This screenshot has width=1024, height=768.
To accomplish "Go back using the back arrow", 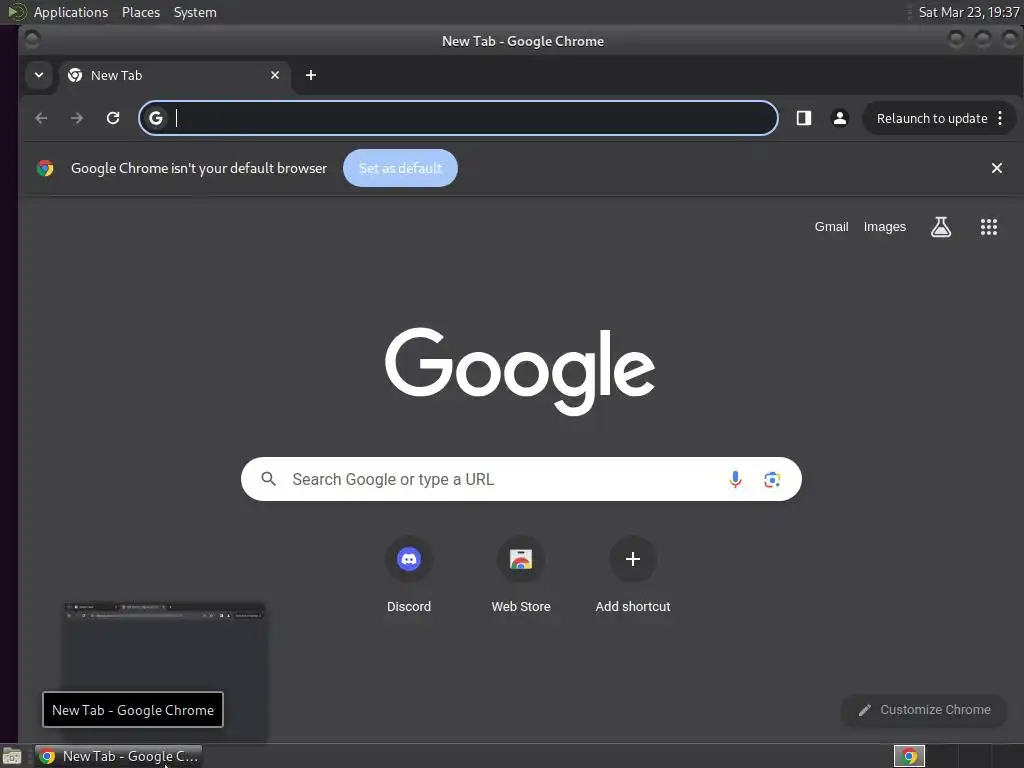I will tap(41, 118).
